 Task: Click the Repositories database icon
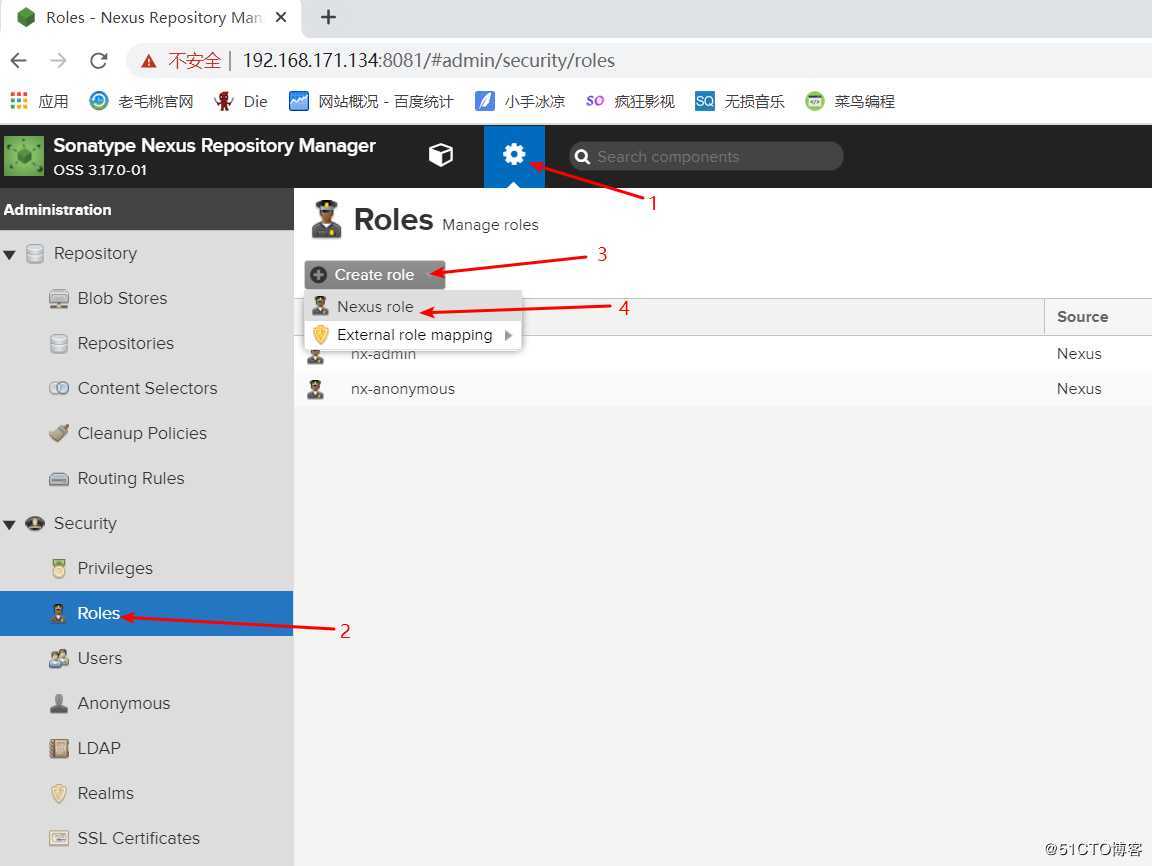coord(59,344)
